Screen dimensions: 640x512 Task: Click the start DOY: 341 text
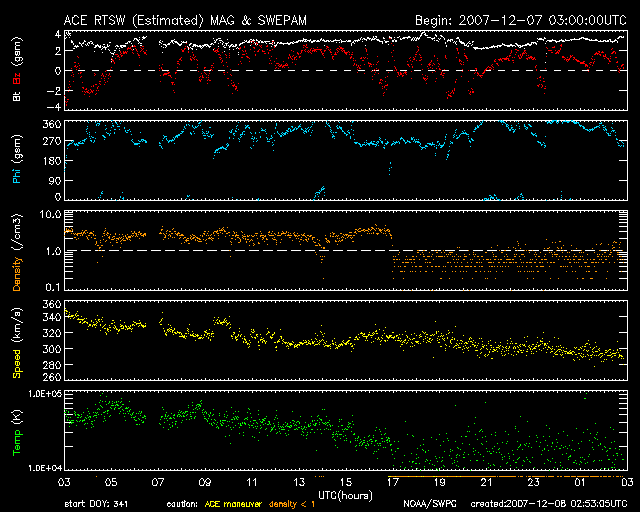(97, 505)
